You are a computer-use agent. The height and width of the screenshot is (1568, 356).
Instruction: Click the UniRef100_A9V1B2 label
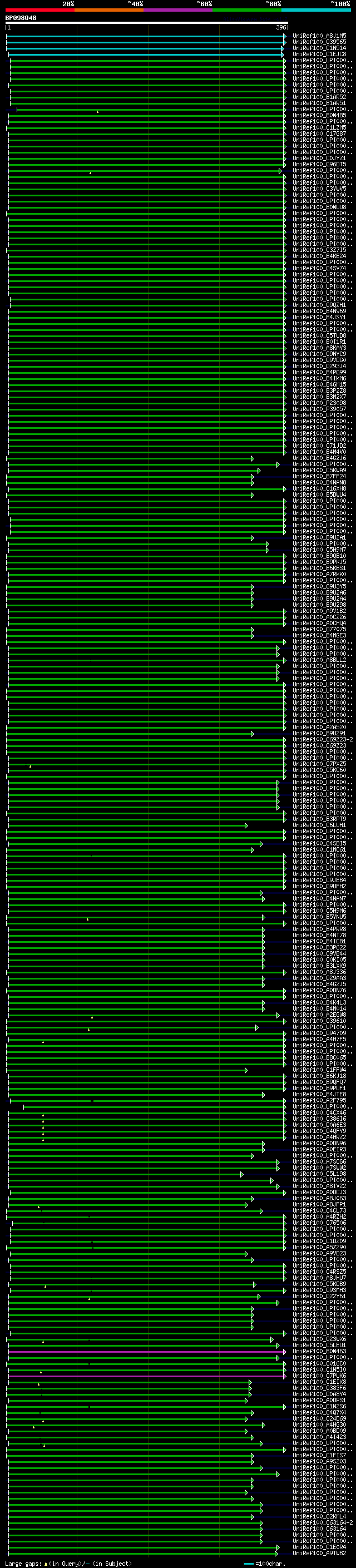click(319, 611)
